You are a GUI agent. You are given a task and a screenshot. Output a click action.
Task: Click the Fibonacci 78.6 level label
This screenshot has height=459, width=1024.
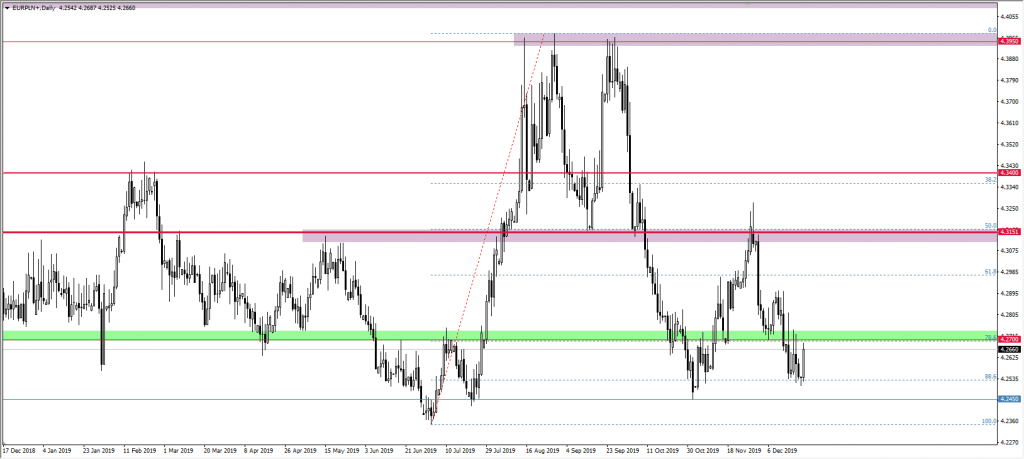tap(990, 338)
